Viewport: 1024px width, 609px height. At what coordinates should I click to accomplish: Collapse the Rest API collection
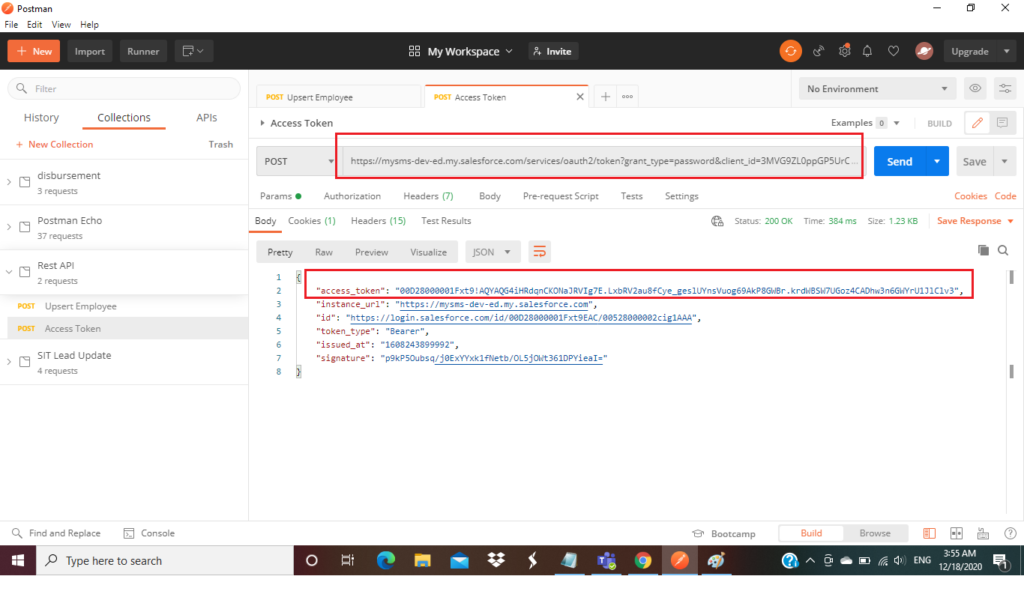(x=9, y=272)
